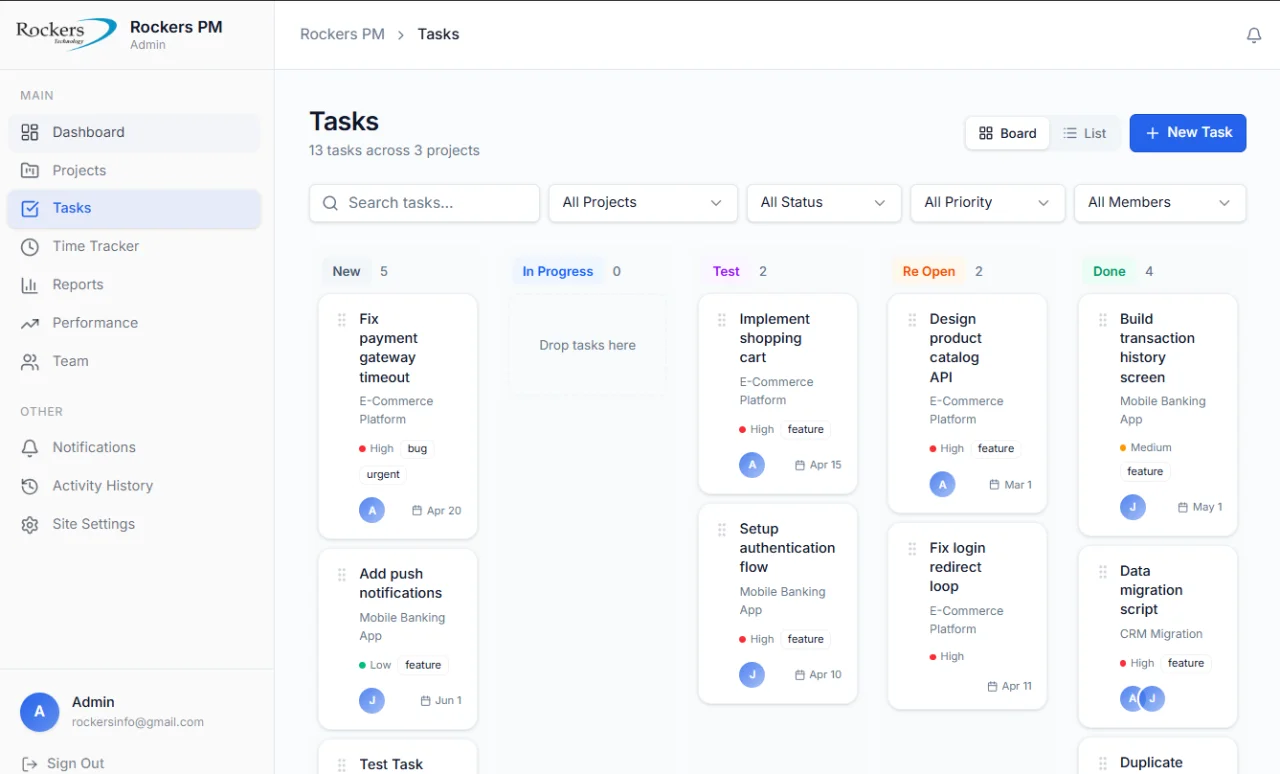Click drag handle on Design product catalog API

[912, 320]
